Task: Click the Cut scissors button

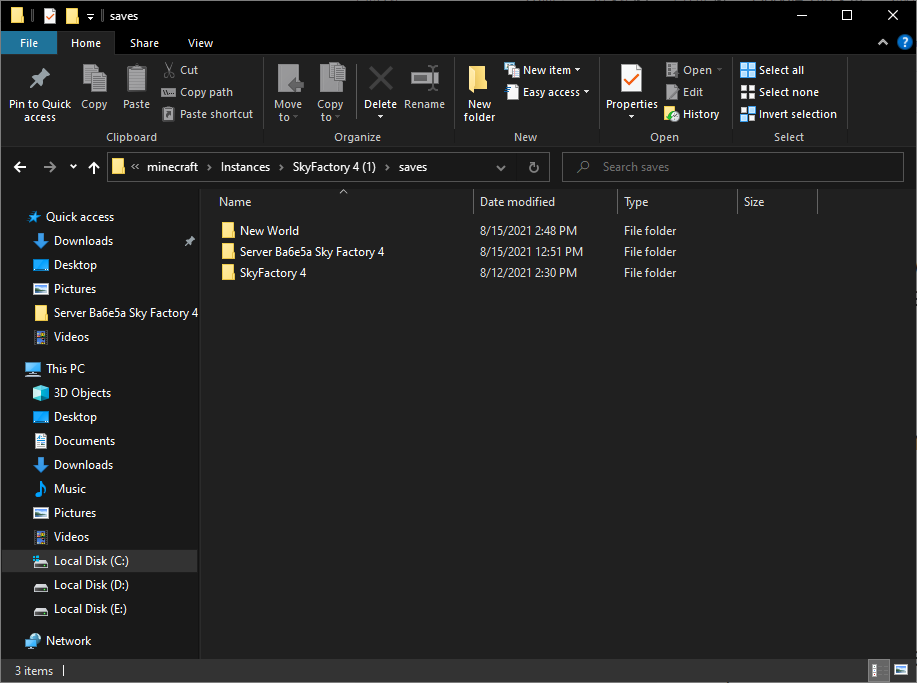Action: [x=180, y=70]
